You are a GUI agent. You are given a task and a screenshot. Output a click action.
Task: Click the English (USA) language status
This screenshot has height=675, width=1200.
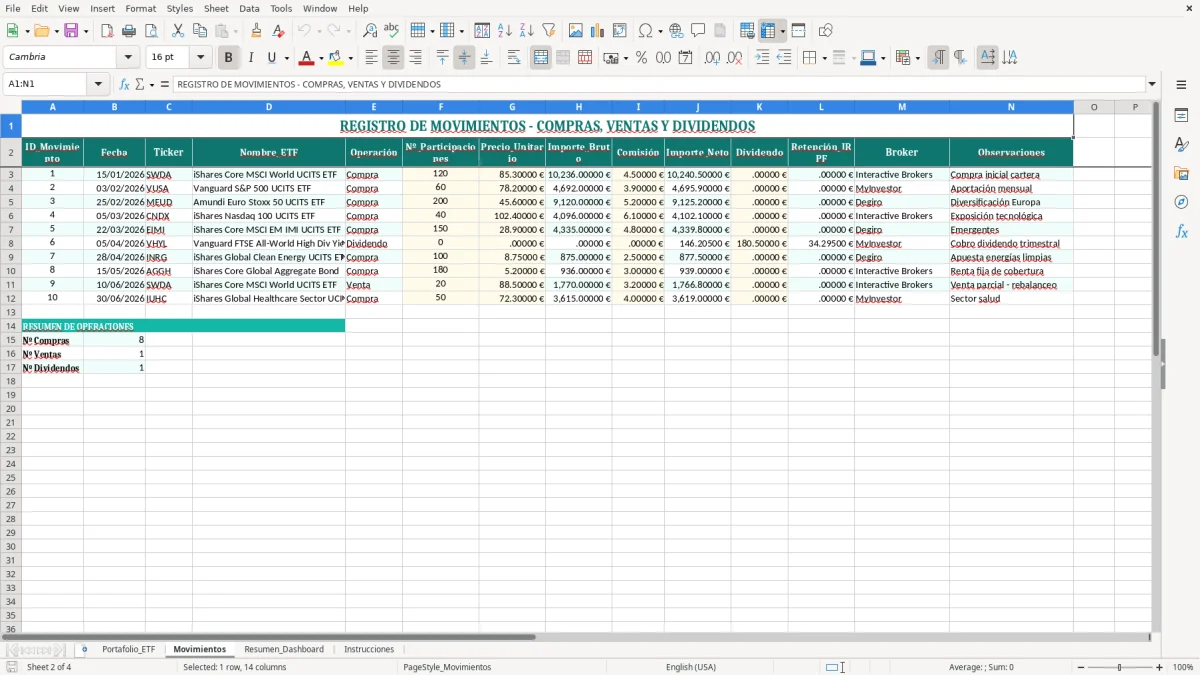(x=691, y=667)
